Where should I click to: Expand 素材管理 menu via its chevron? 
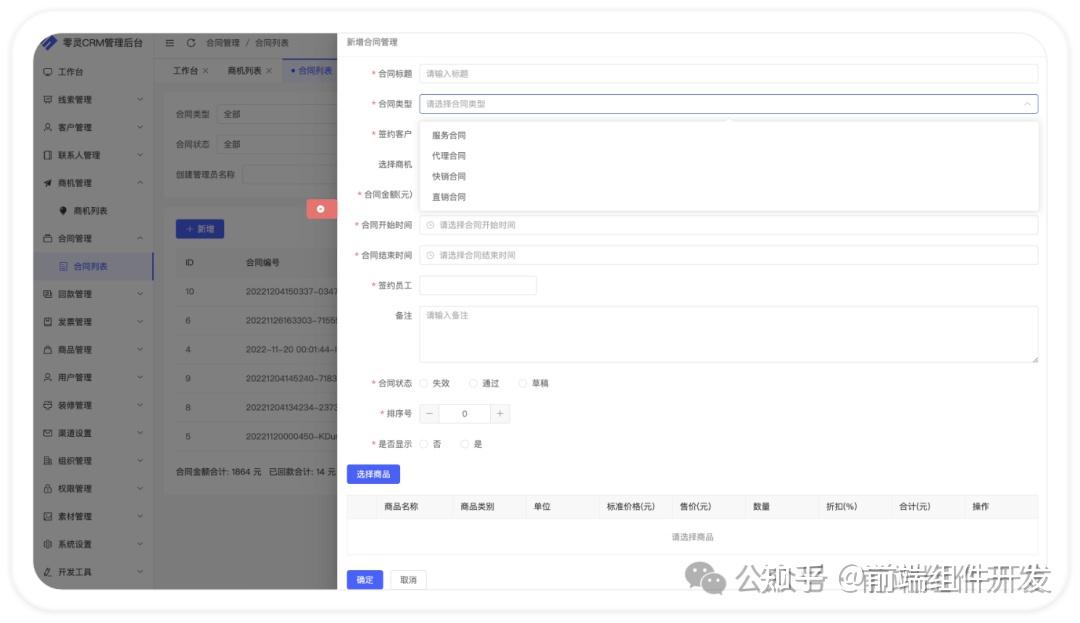[140, 516]
